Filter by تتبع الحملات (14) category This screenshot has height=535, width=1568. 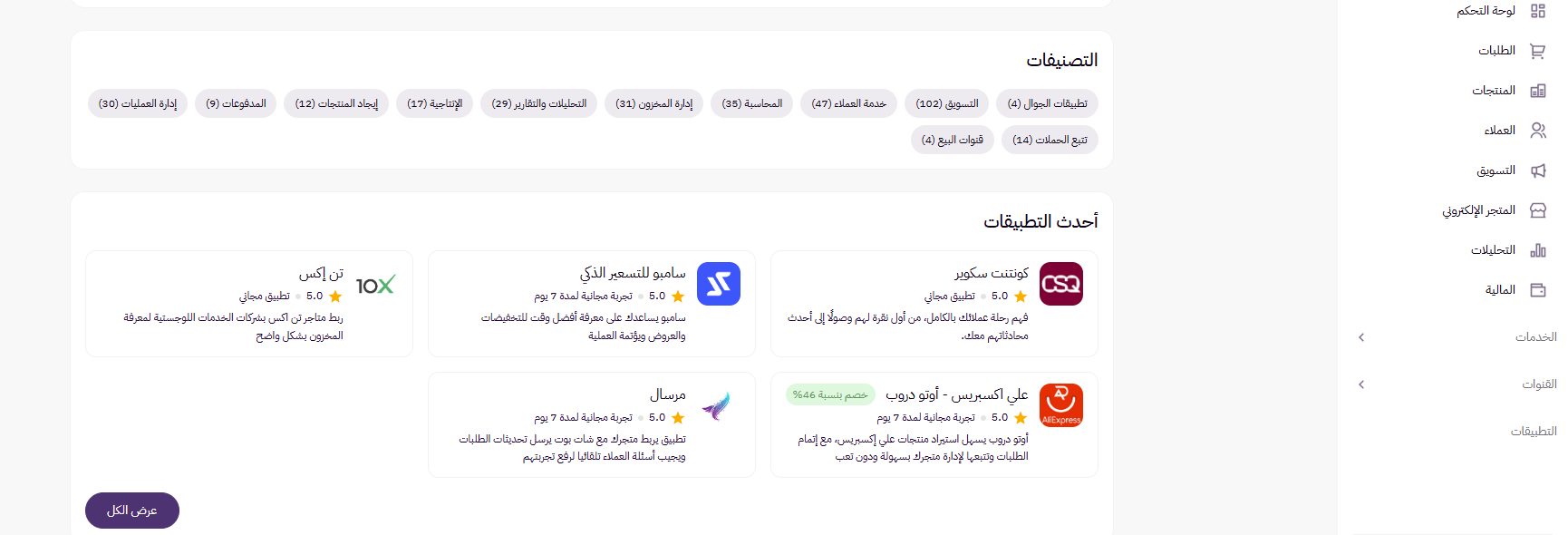point(1050,140)
